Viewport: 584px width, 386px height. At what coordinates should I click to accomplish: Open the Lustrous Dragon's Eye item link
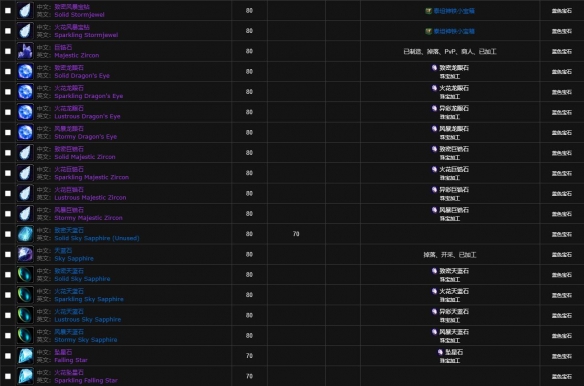click(x=87, y=116)
